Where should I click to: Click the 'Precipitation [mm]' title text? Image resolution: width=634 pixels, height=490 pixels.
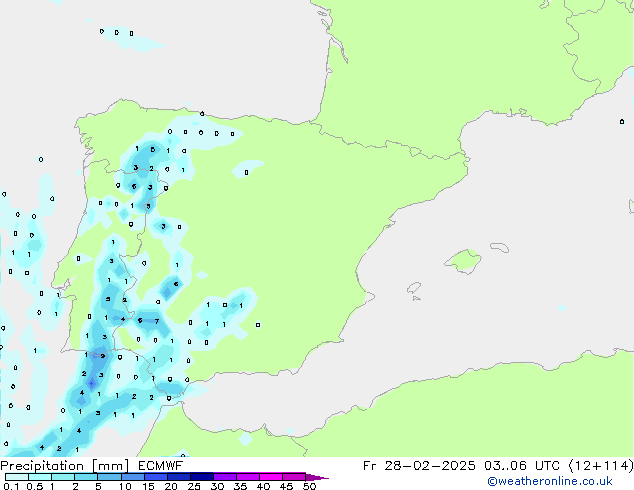tap(65, 466)
